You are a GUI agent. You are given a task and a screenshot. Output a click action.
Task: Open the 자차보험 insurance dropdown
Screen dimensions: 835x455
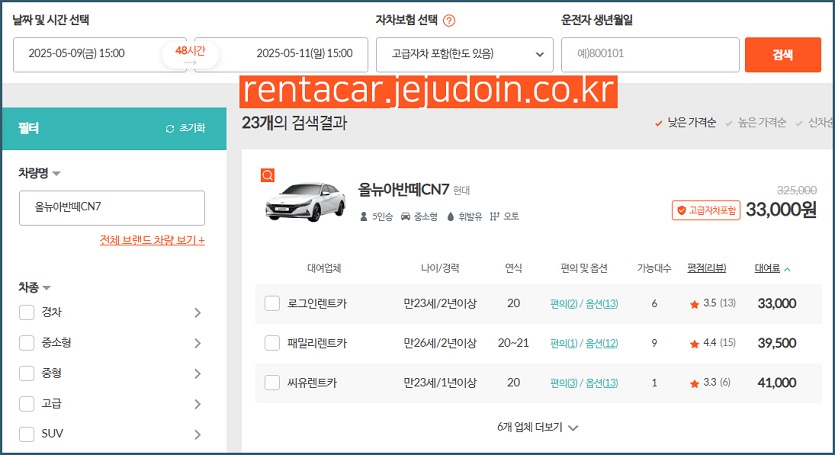[x=464, y=54]
